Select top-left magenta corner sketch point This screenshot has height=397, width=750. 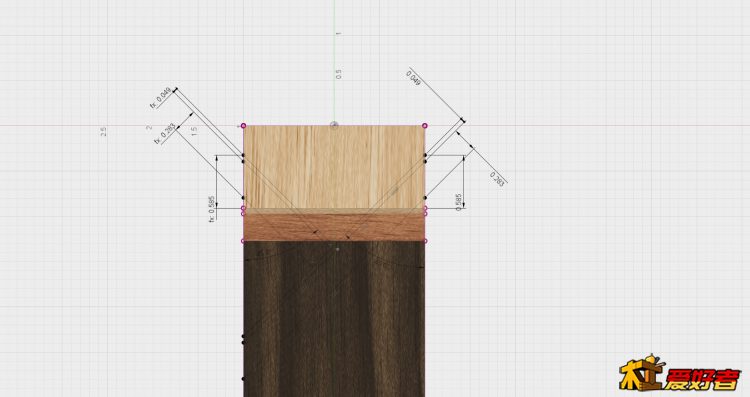pos(243,126)
